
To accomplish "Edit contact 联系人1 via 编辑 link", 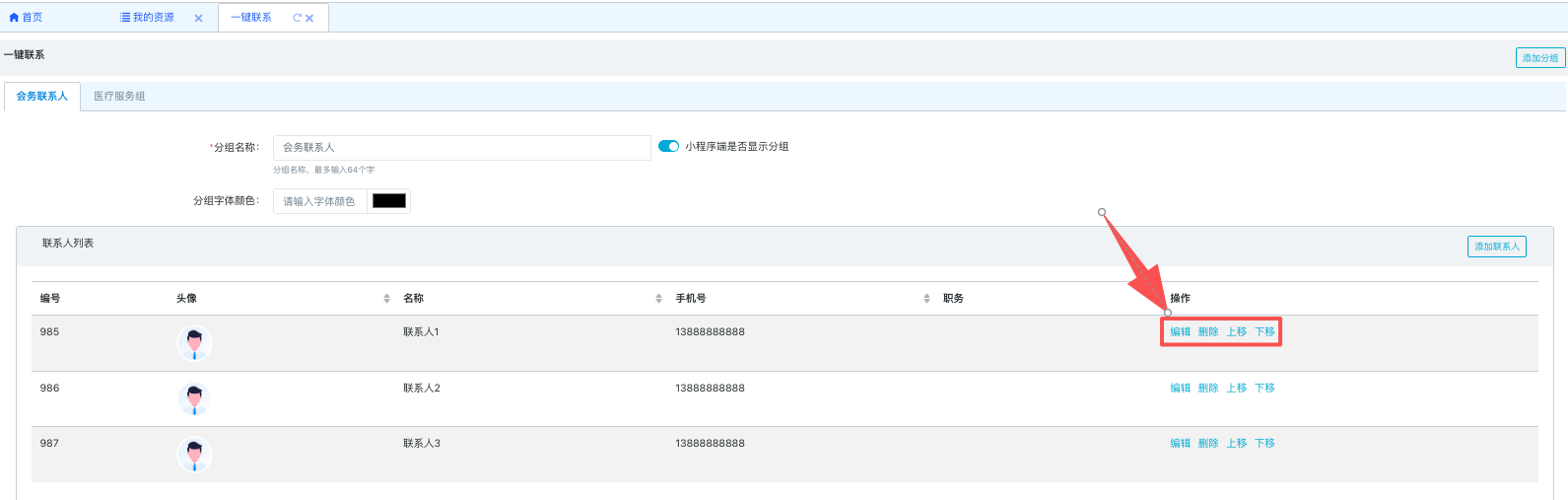I will pos(1180,332).
